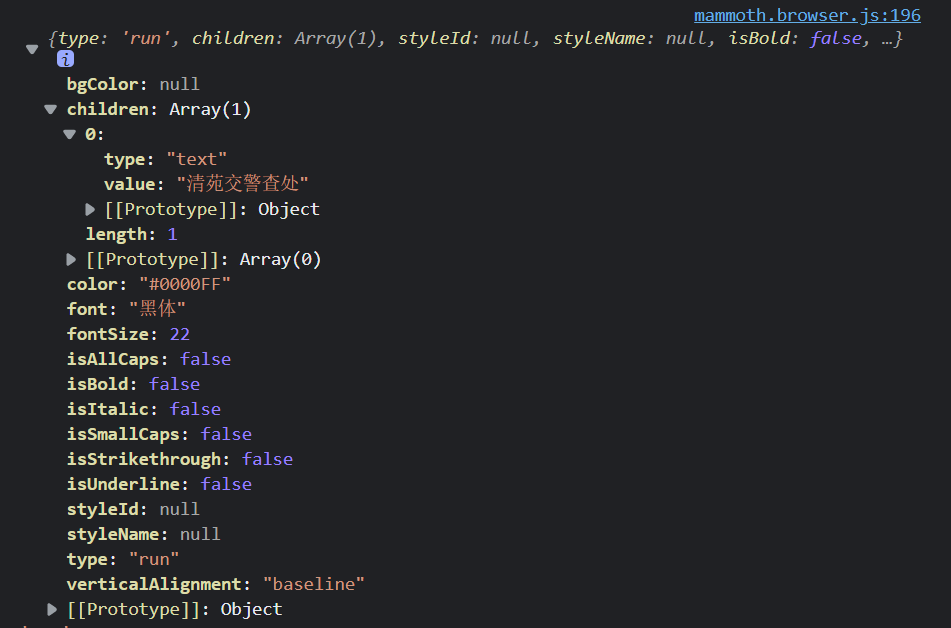Select the isUnderline: false property
The width and height of the screenshot is (951, 628).
[x=159, y=484]
